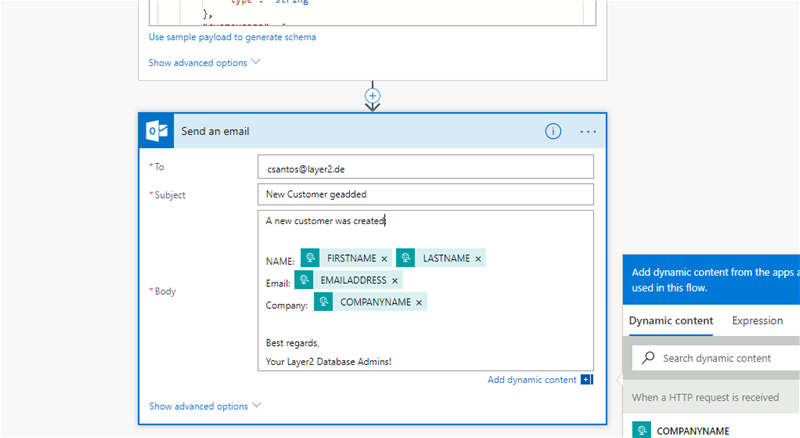Select the Dynamic content tab
This screenshot has height=438, width=800.
tap(670, 321)
